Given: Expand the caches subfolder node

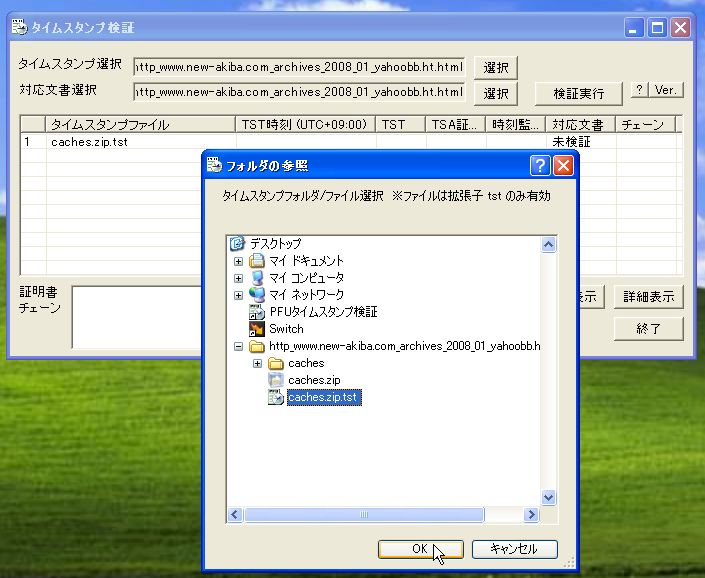Looking at the screenshot, I should (257, 364).
